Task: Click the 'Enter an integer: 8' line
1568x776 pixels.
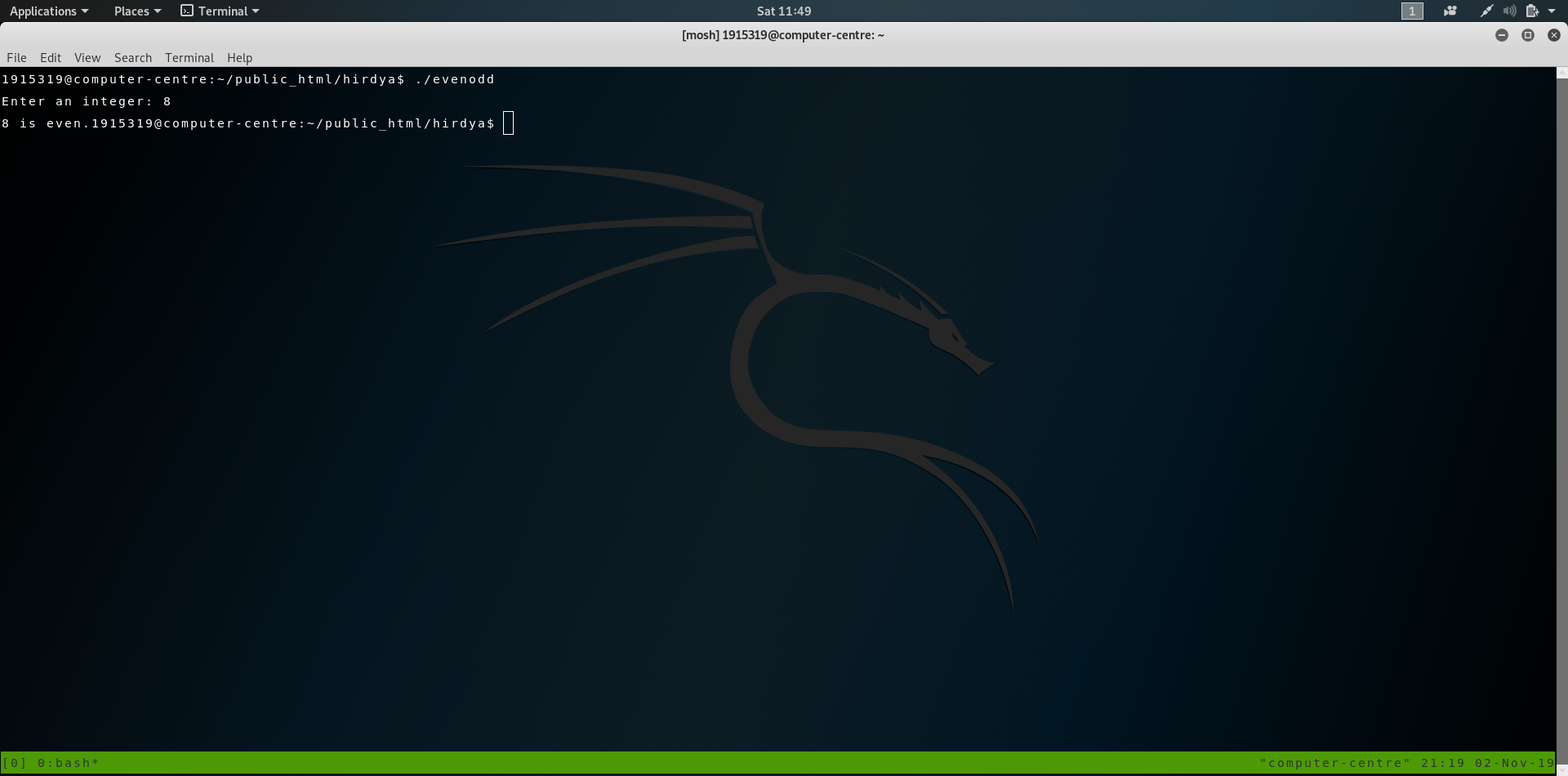Action: tap(87, 101)
